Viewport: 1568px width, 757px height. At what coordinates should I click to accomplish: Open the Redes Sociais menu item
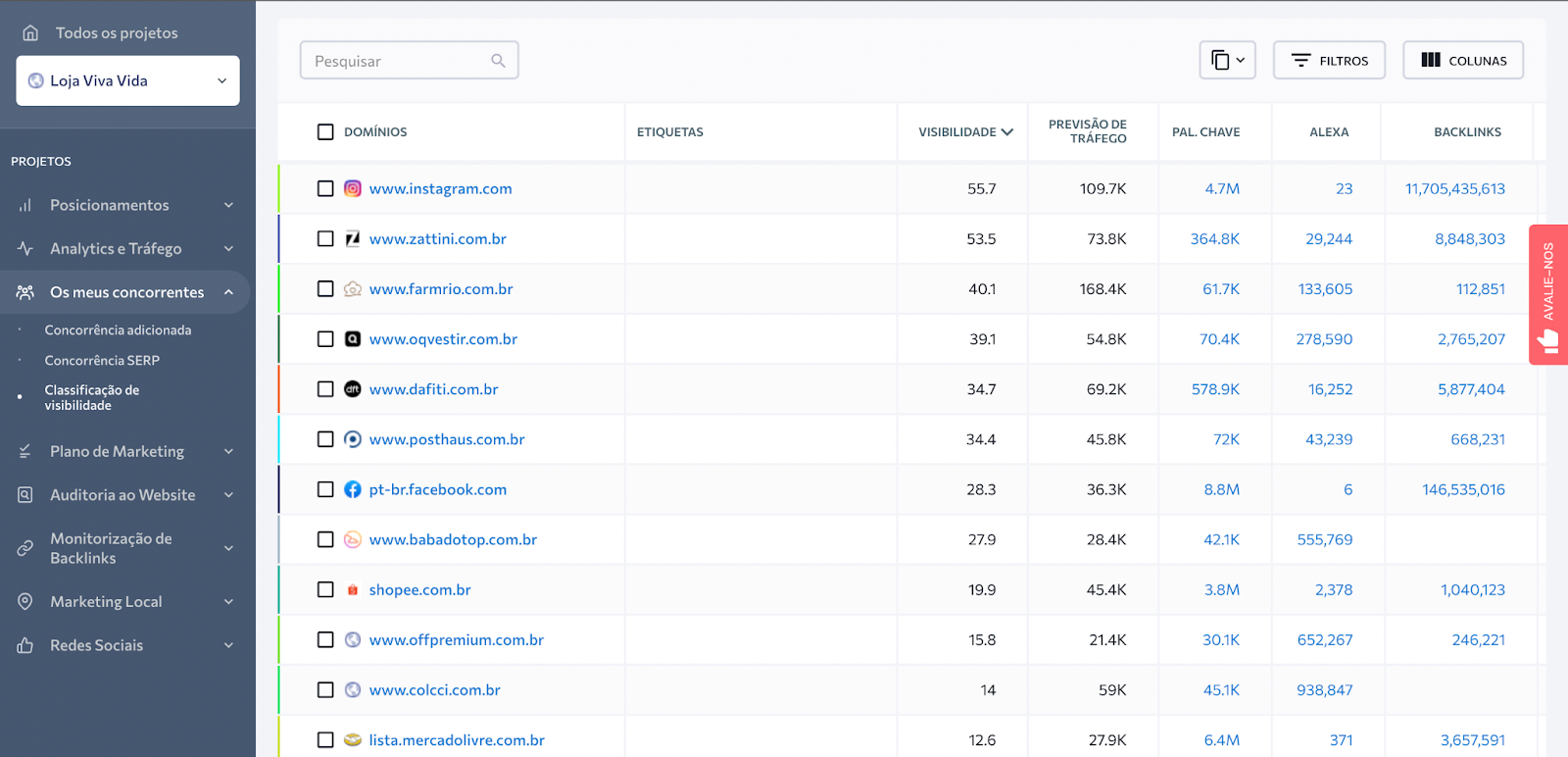pyautogui.click(x=96, y=645)
